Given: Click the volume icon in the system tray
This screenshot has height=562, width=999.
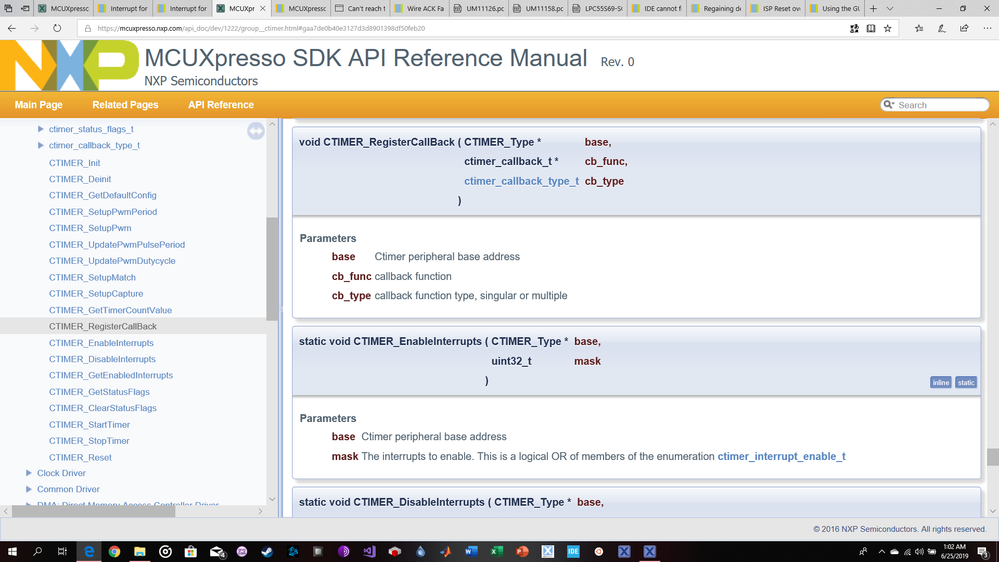Looking at the screenshot, I should [919, 552].
